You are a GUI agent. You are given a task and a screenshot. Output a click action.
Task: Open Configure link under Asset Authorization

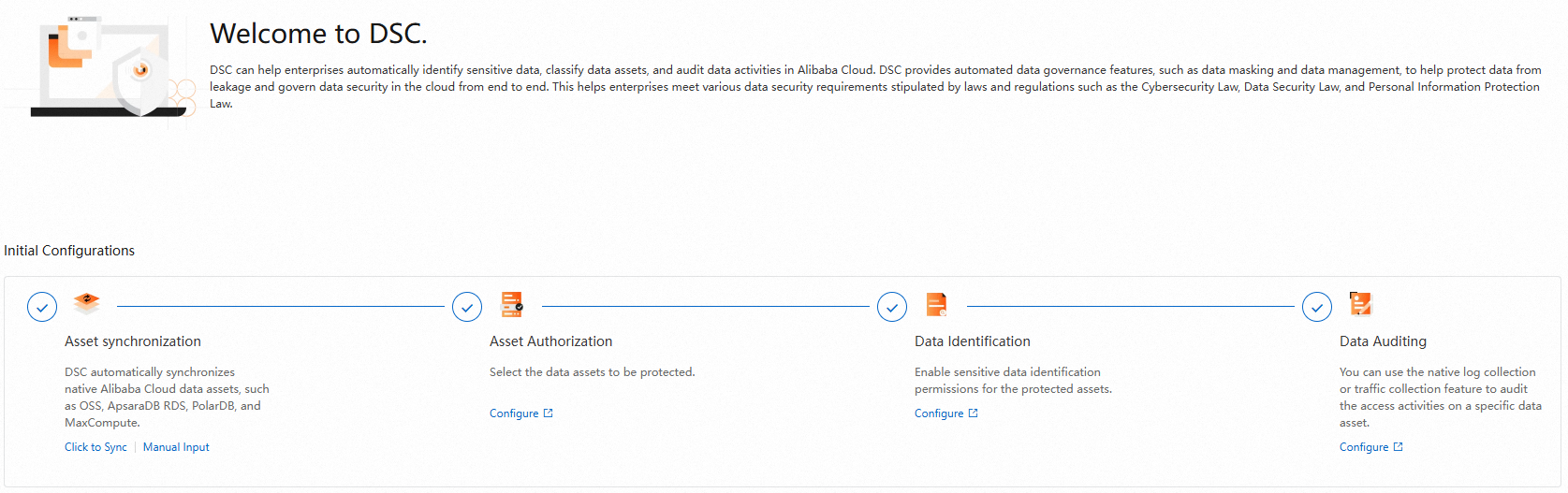click(x=514, y=413)
